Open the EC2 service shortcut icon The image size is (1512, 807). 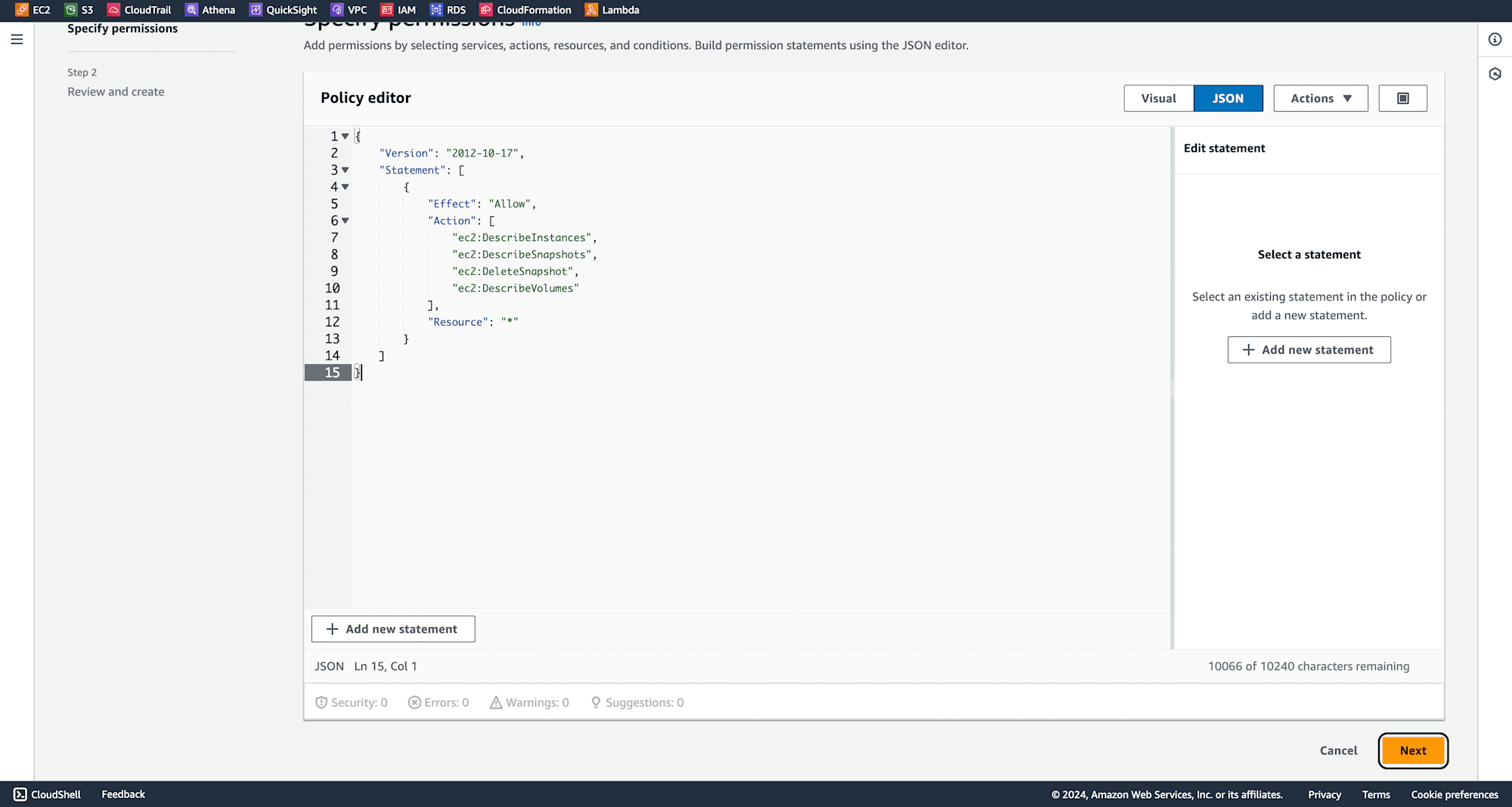point(22,10)
